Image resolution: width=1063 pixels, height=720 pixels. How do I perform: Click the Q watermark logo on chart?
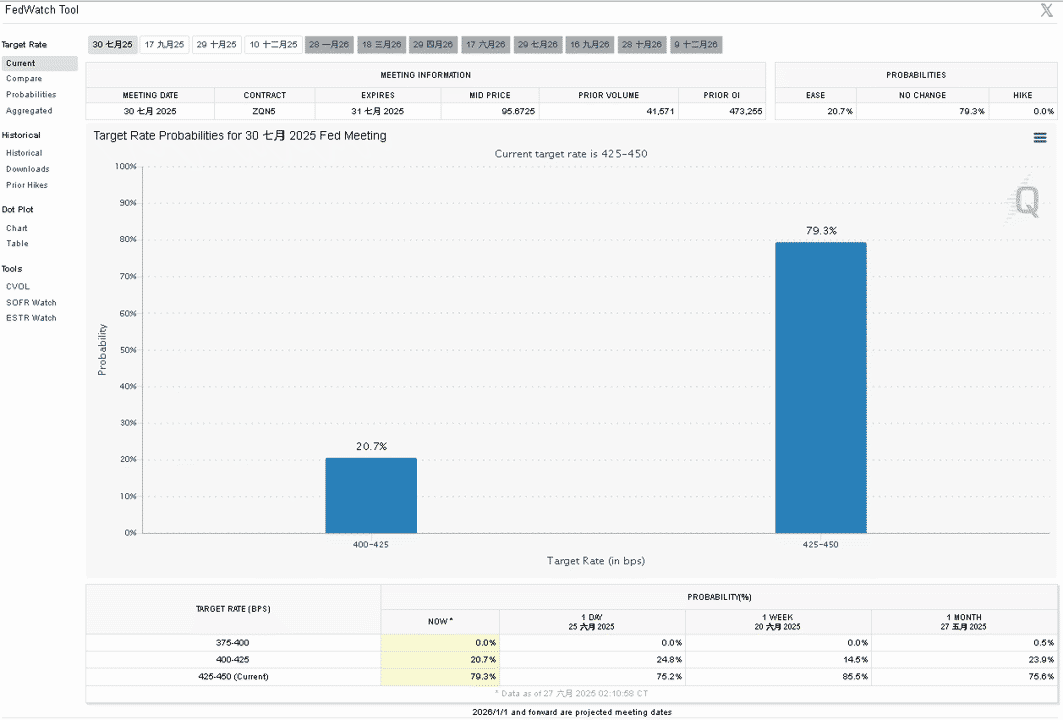tap(1026, 201)
